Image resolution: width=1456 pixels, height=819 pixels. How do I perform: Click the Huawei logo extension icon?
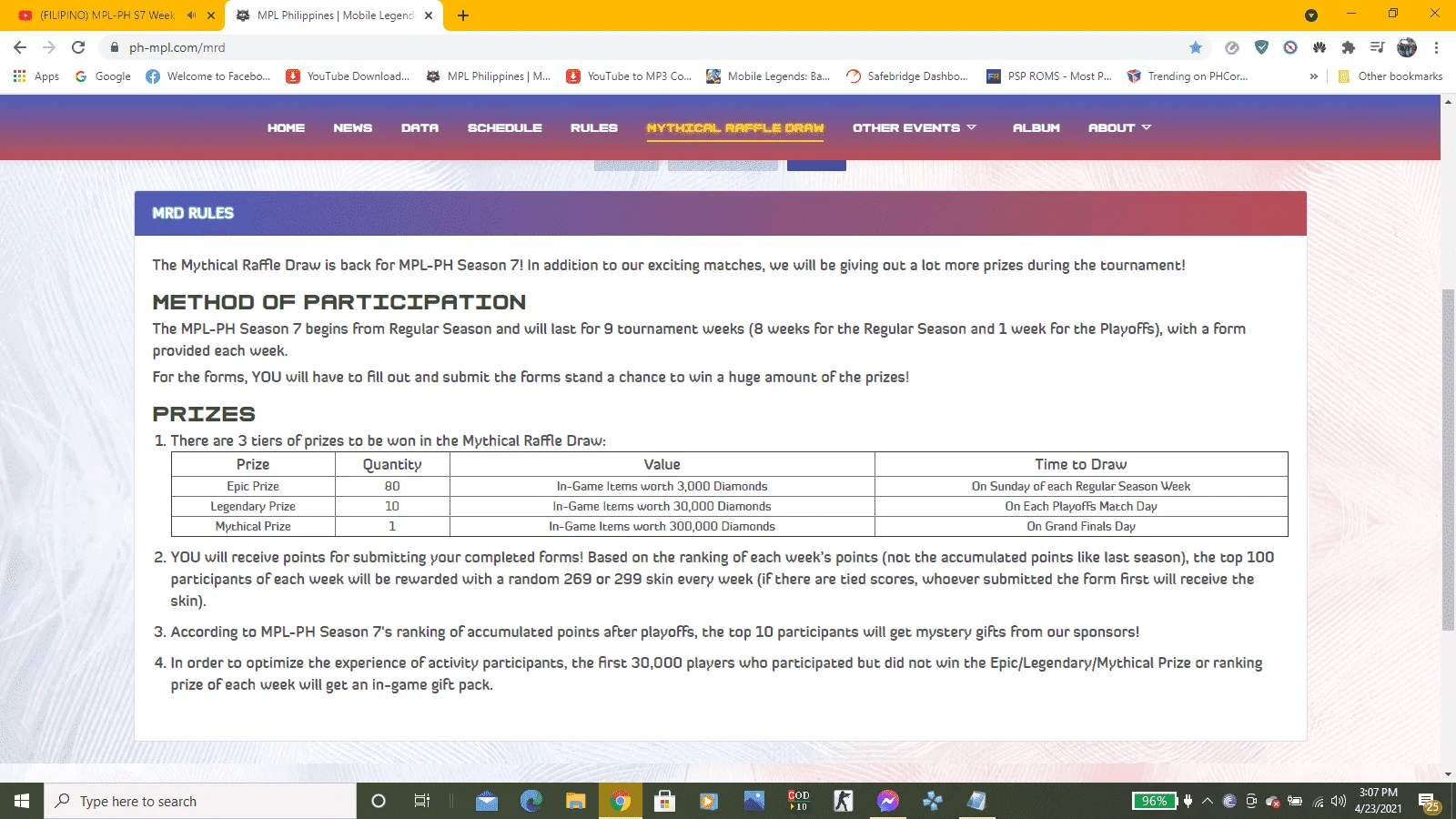click(1319, 47)
